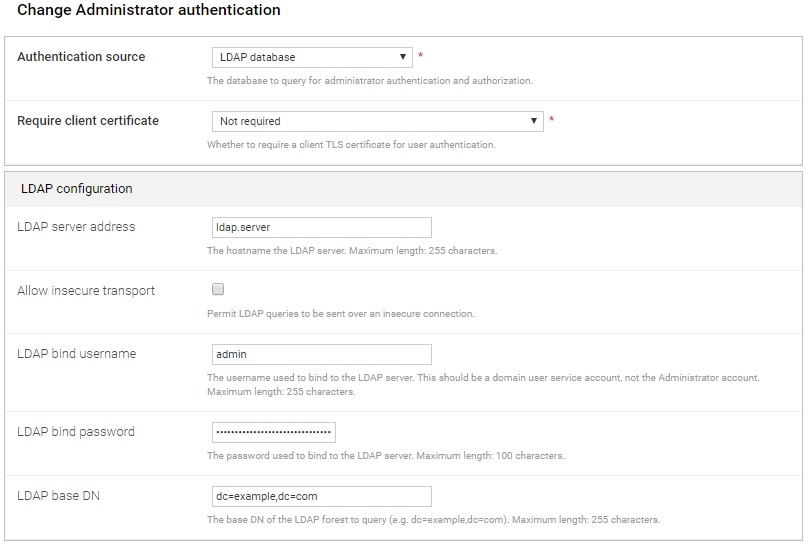Image resolution: width=808 pixels, height=545 pixels.
Task: Click the LDAP bind username label
Action: [77, 354]
